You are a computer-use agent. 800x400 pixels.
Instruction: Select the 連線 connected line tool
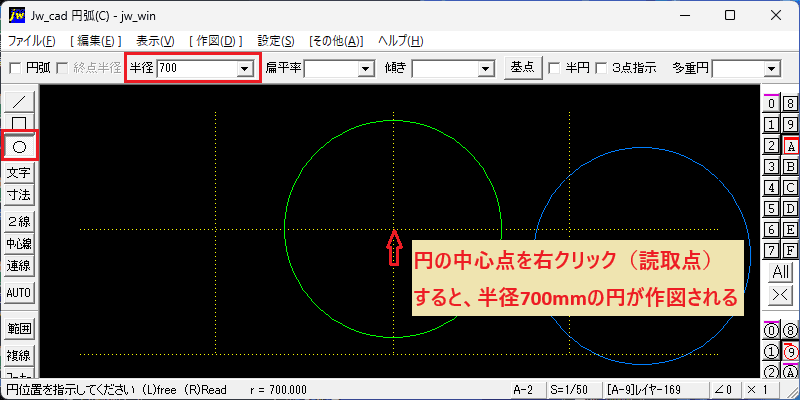pos(19,266)
